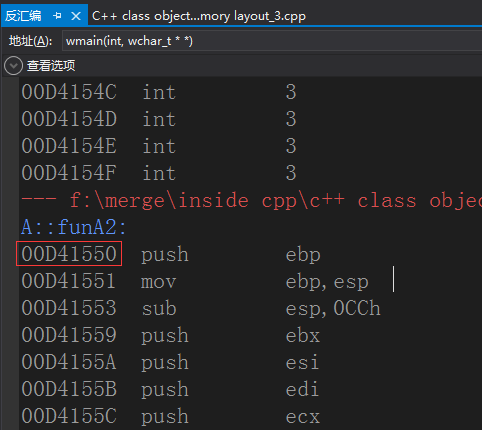
Task: Click the ecx operand
Action: coord(303,417)
